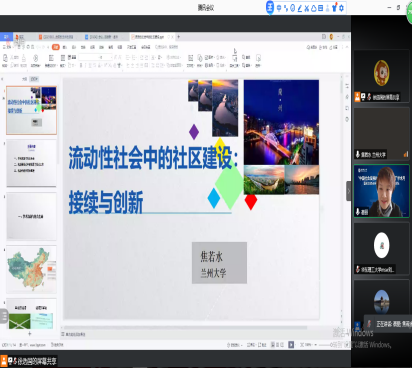The width and height of the screenshot is (412, 368).
Task: Click the scissors icon in the floating input toolbar
Action: [307, 8]
